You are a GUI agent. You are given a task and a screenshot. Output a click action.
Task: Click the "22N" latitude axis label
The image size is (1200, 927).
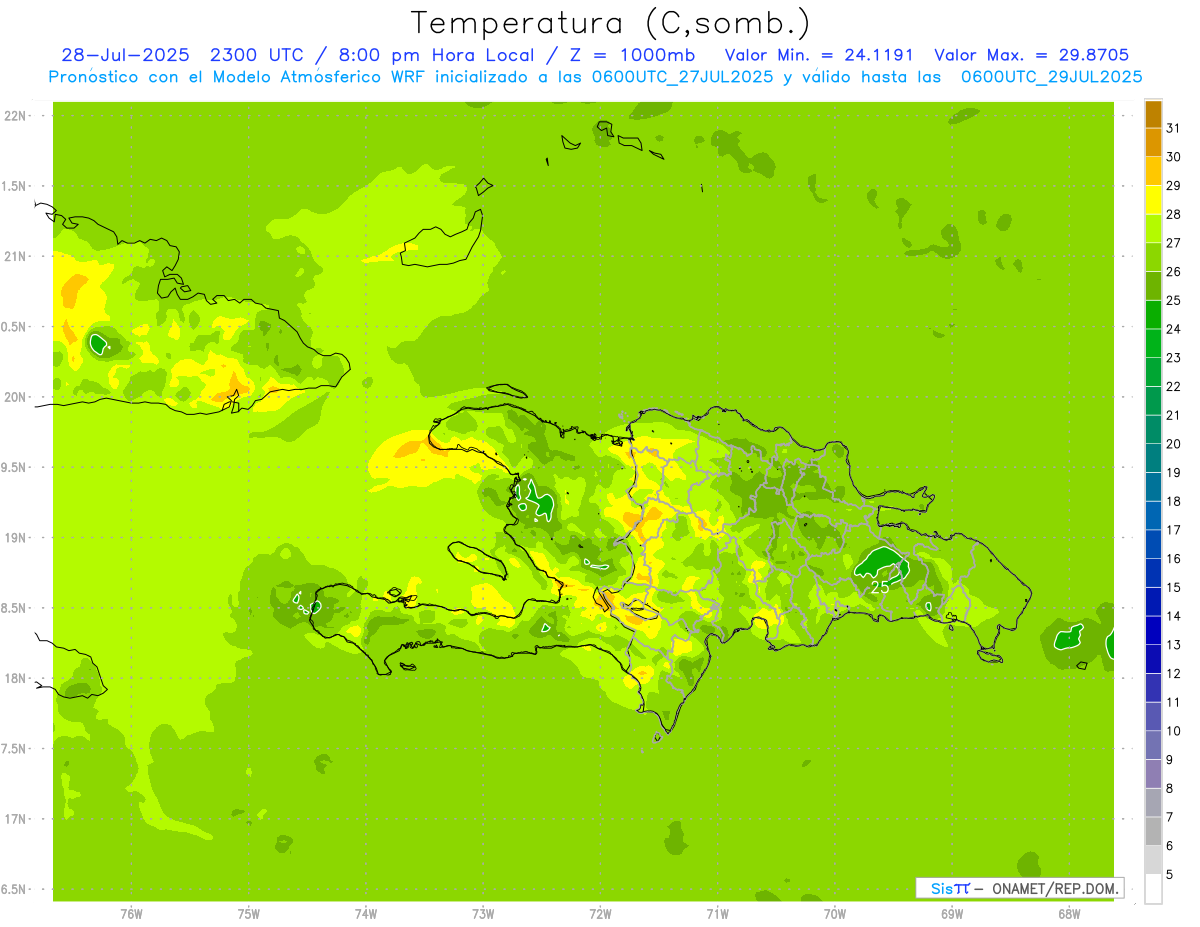[15, 116]
